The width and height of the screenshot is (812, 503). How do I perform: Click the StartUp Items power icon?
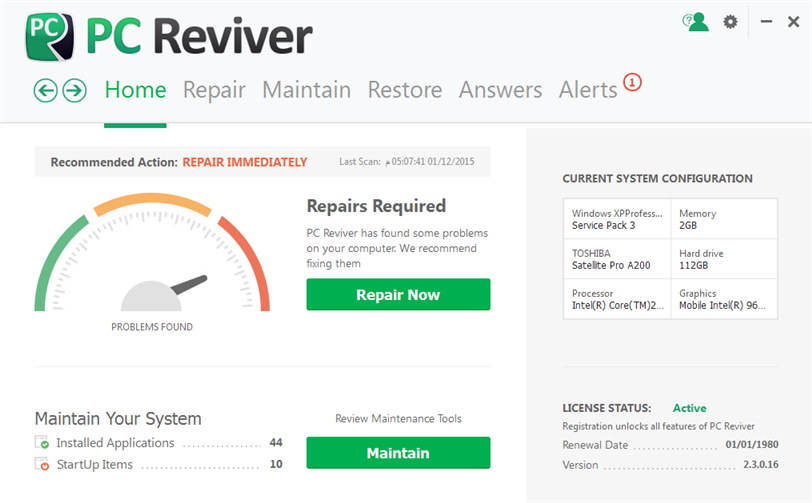(42, 464)
